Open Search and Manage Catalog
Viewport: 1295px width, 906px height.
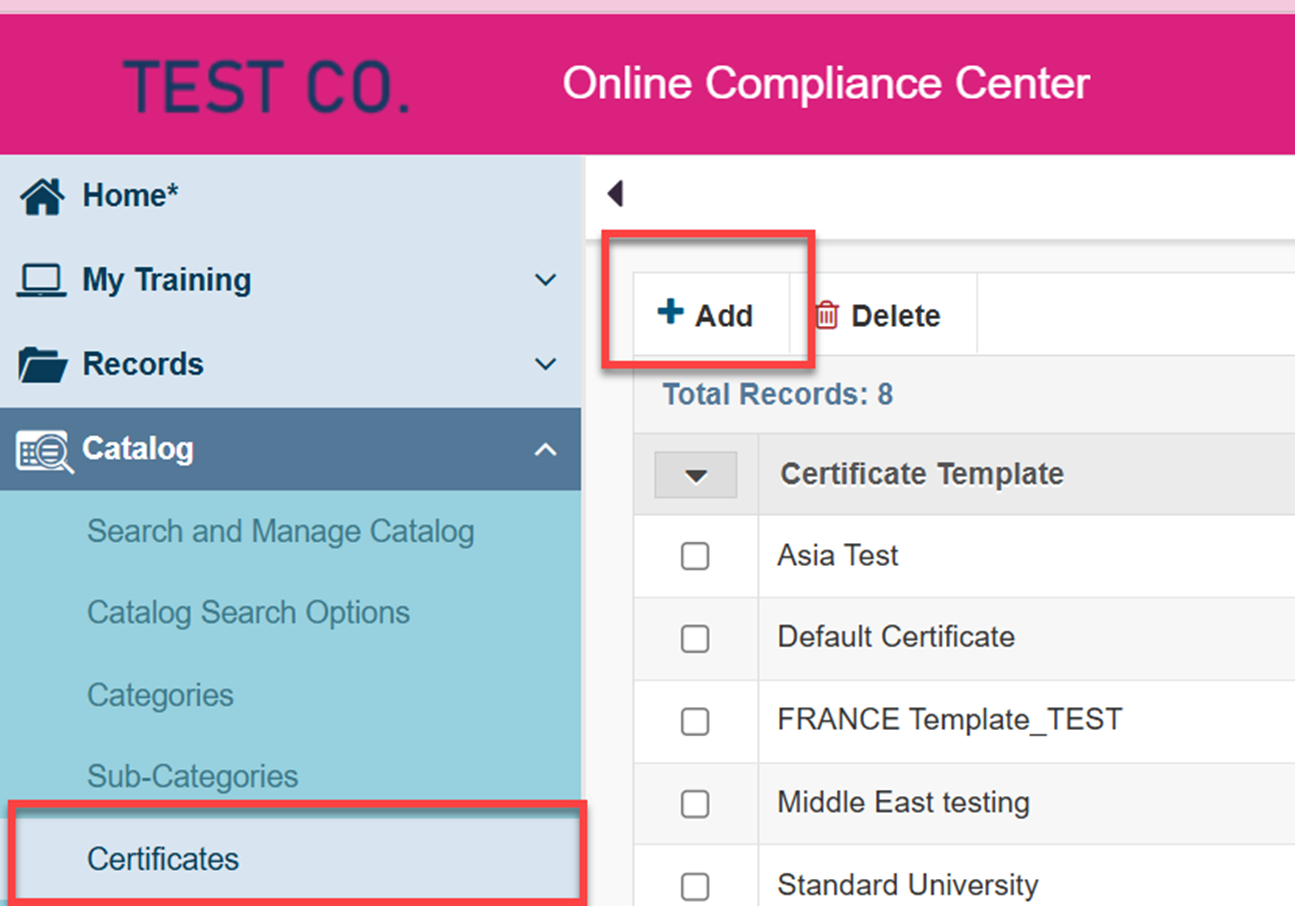280,531
